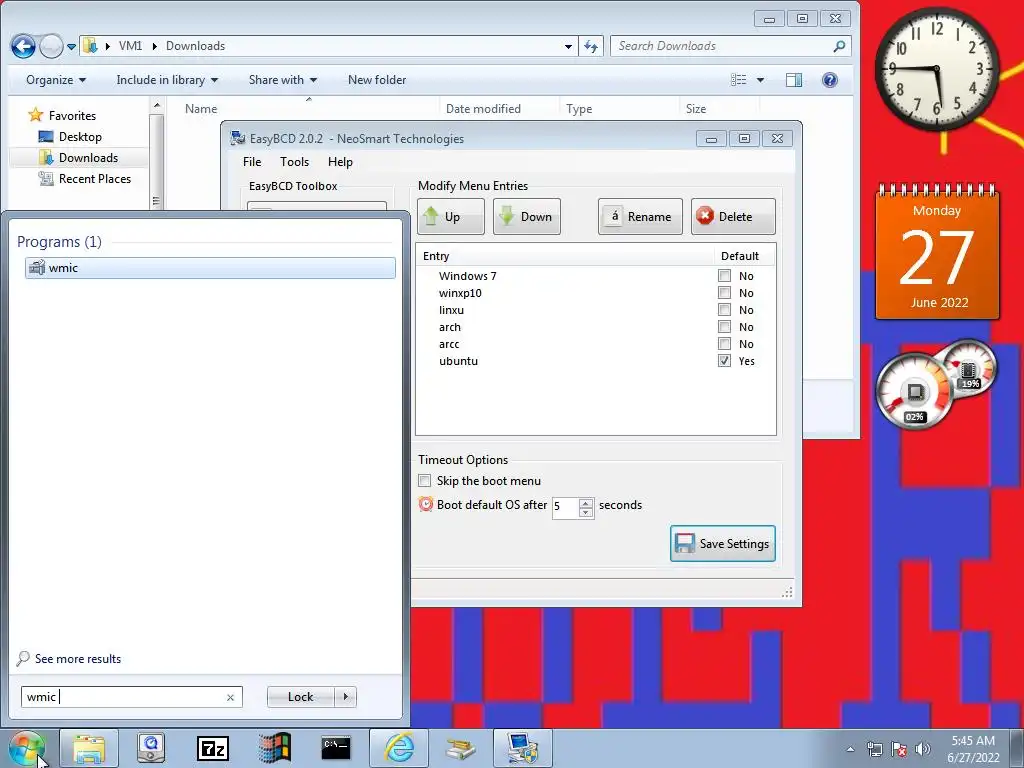Expand Include in library dropdown
1024x768 pixels.
[167, 80]
